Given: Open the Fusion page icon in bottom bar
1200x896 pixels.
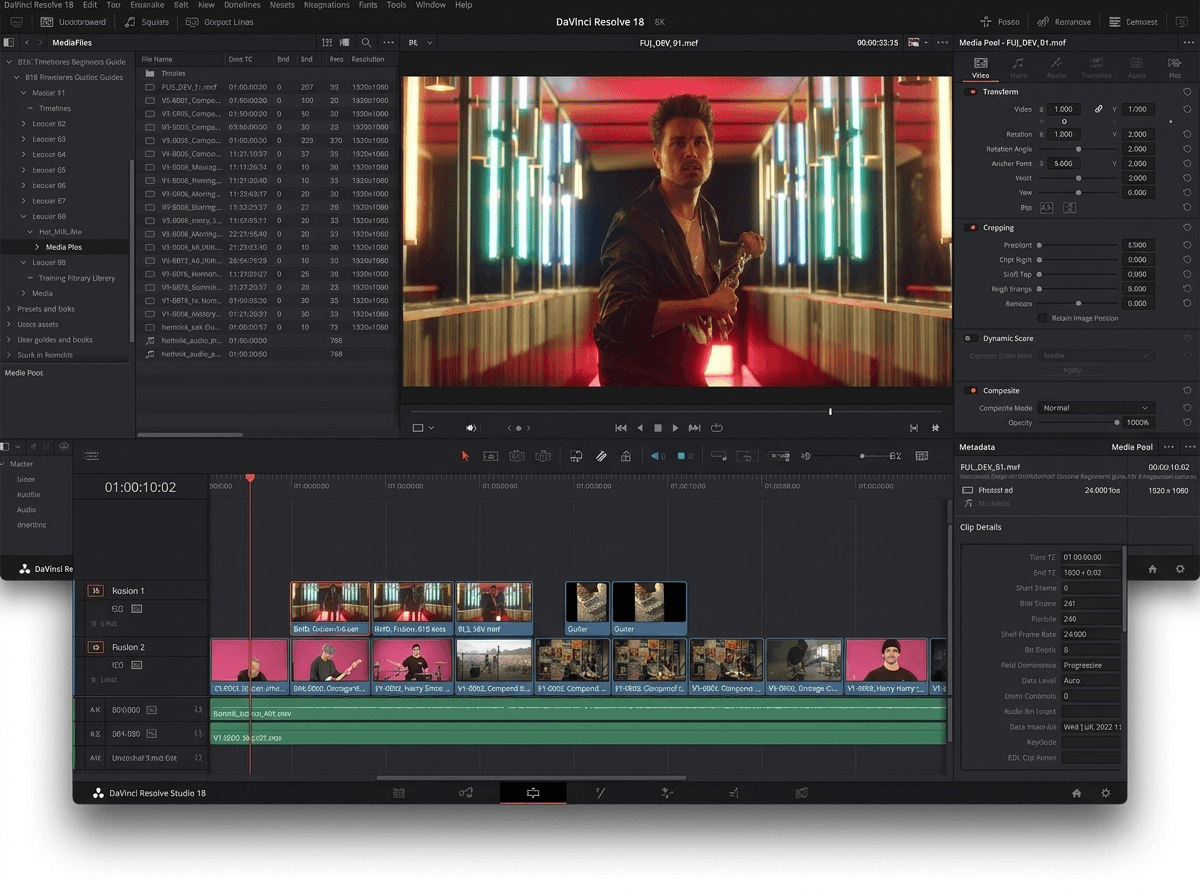Looking at the screenshot, I should [x=600, y=793].
